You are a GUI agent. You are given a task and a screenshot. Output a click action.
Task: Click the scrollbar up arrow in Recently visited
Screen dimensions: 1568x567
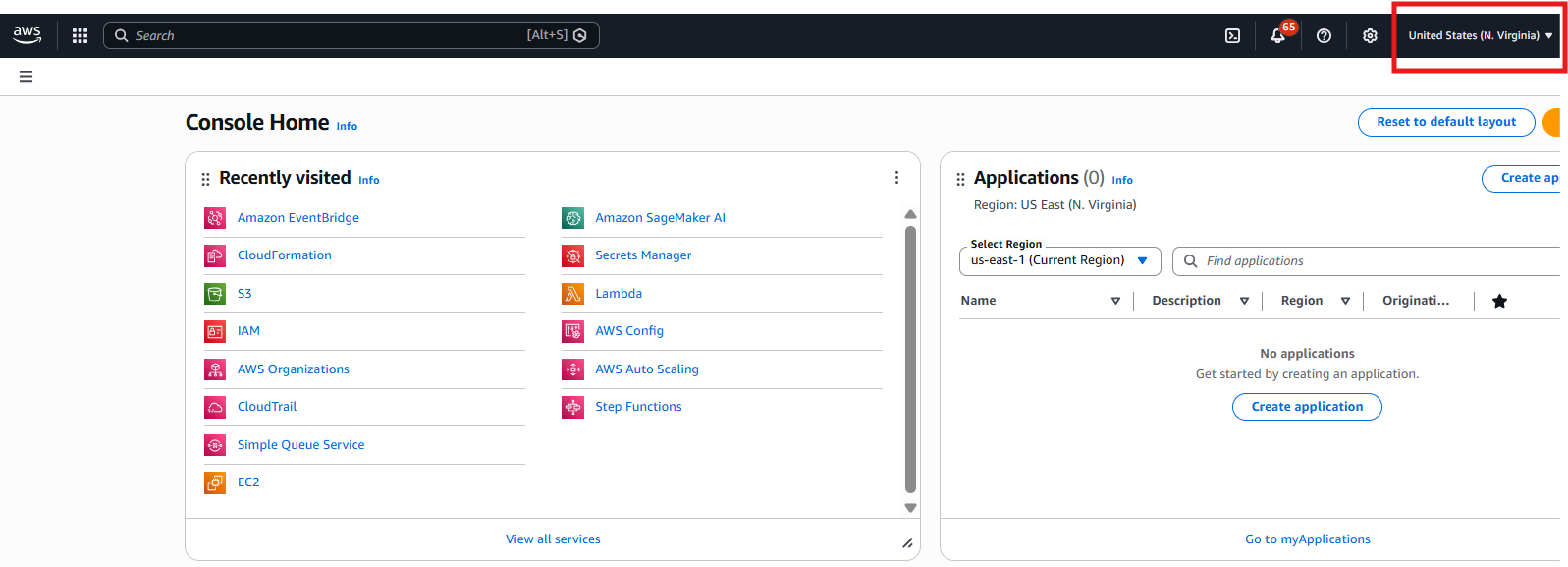tap(910, 214)
